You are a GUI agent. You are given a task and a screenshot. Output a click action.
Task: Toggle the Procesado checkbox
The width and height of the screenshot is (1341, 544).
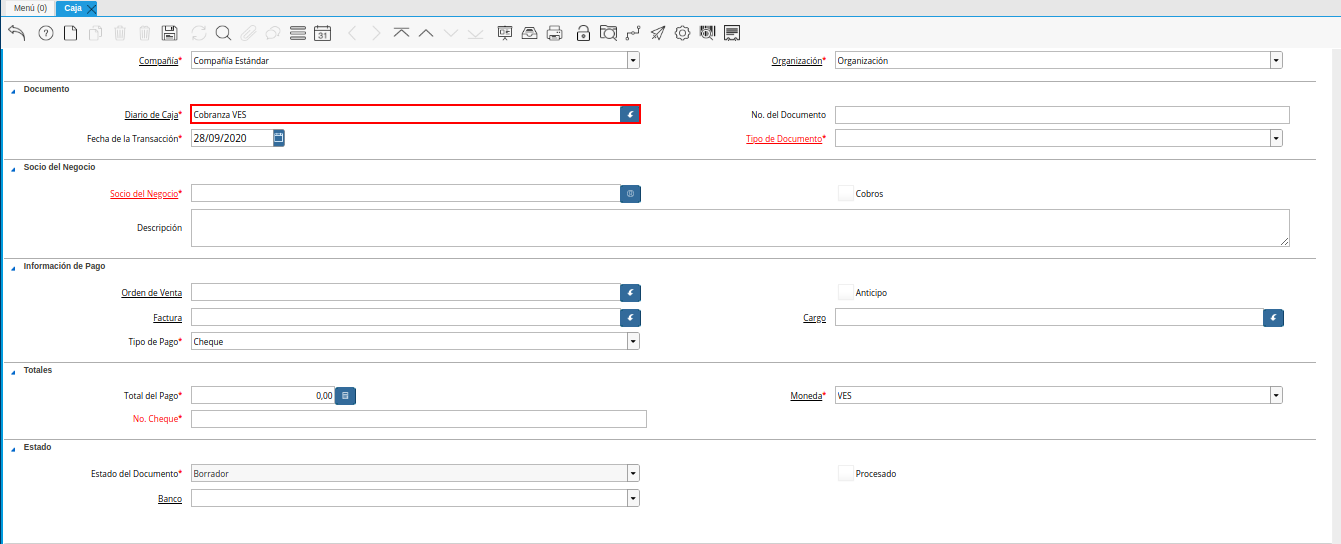click(x=846, y=473)
